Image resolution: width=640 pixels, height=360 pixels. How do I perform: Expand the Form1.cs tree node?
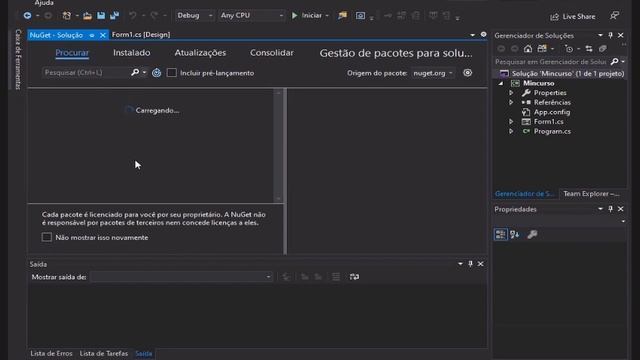511,122
